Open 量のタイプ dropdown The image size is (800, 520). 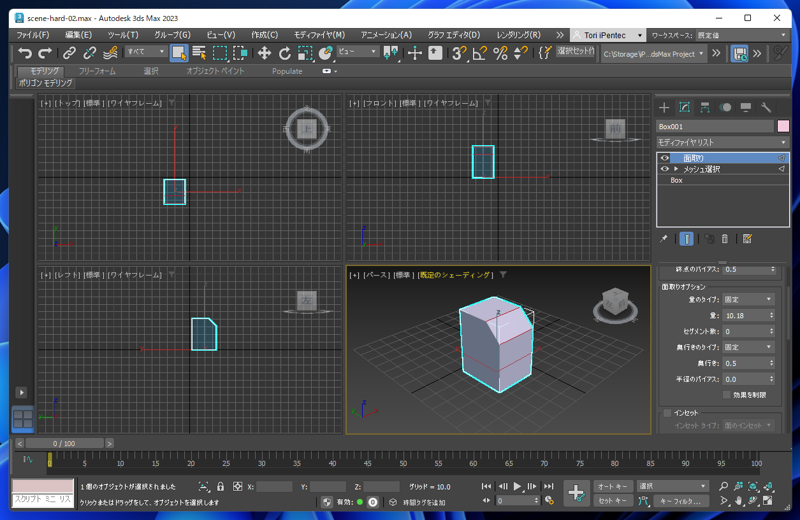point(748,300)
